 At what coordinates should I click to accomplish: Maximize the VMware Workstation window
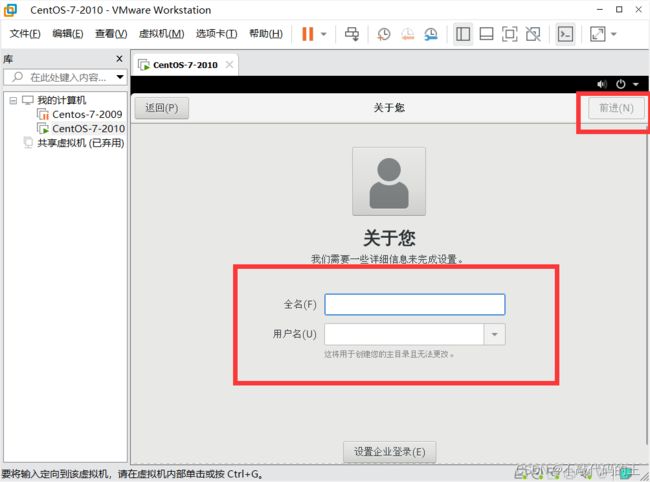tap(619, 10)
